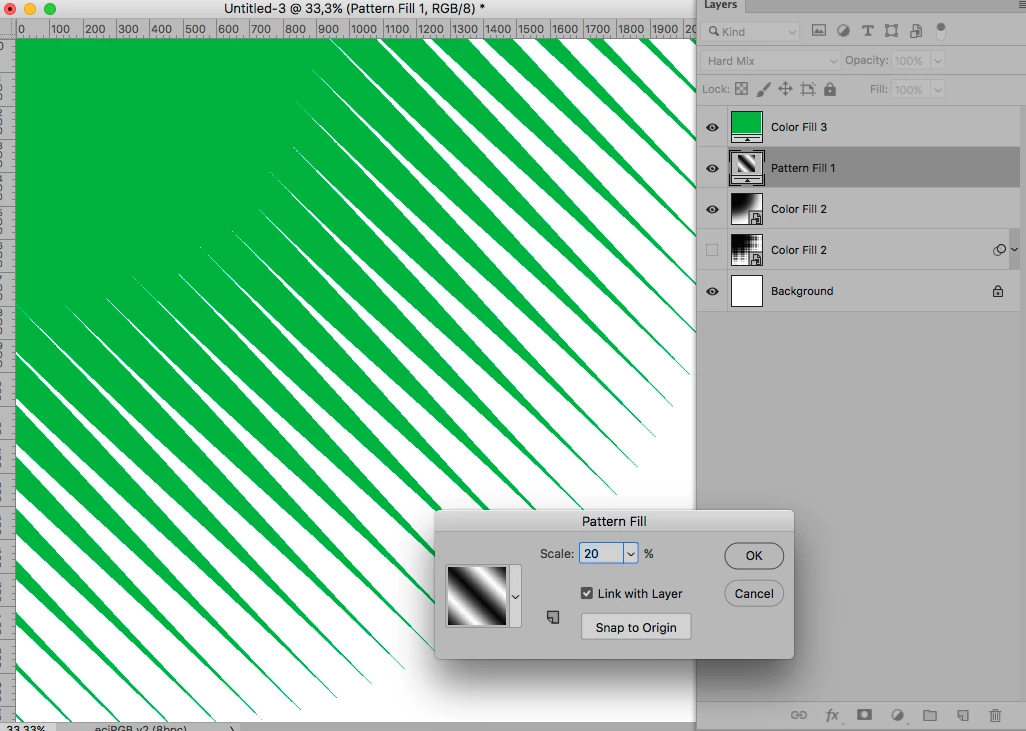The height and width of the screenshot is (731, 1026).
Task: Click the Pattern Fill dialog title bar
Action: pyautogui.click(x=614, y=521)
